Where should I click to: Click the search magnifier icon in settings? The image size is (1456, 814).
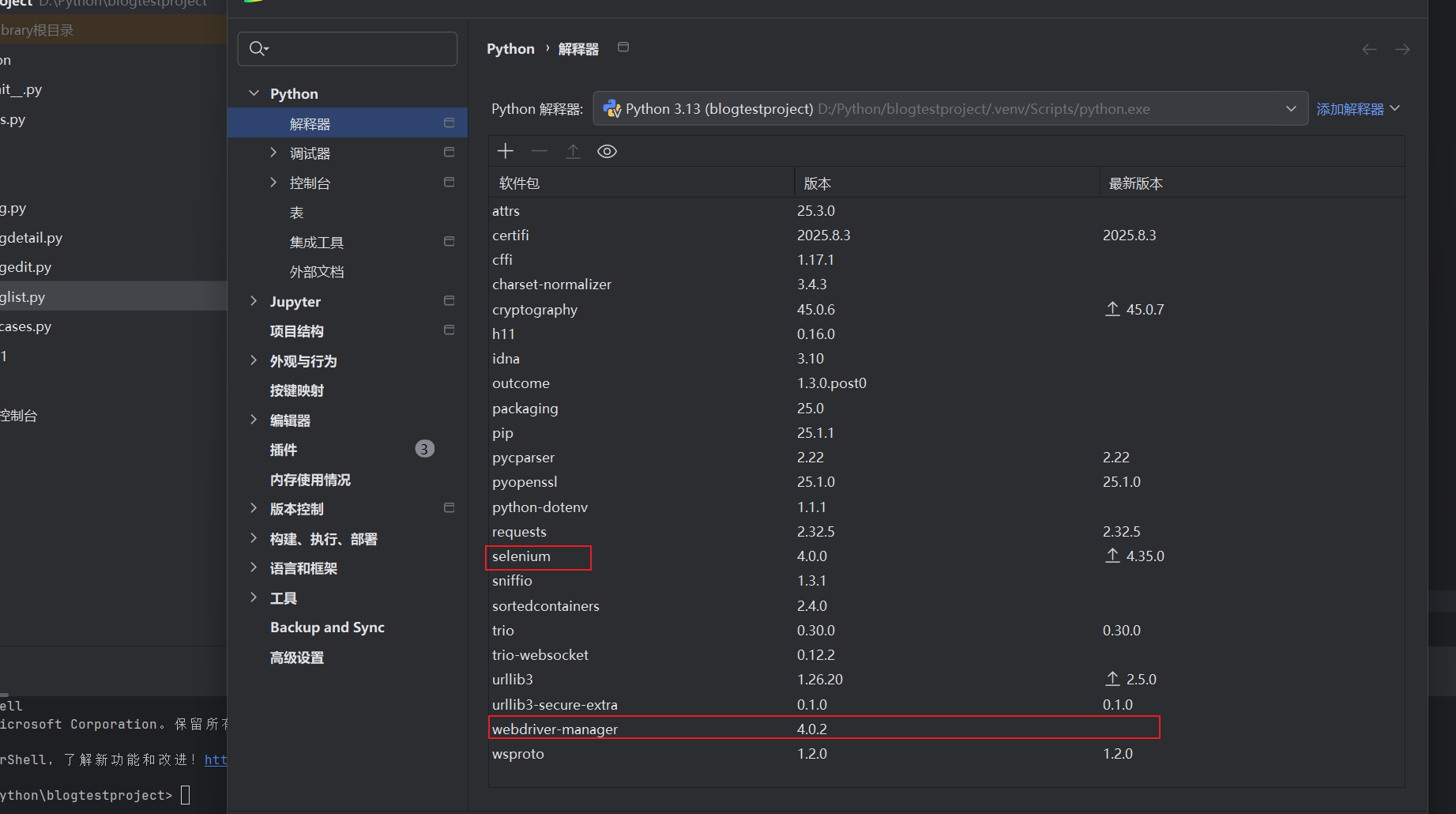pos(258,49)
